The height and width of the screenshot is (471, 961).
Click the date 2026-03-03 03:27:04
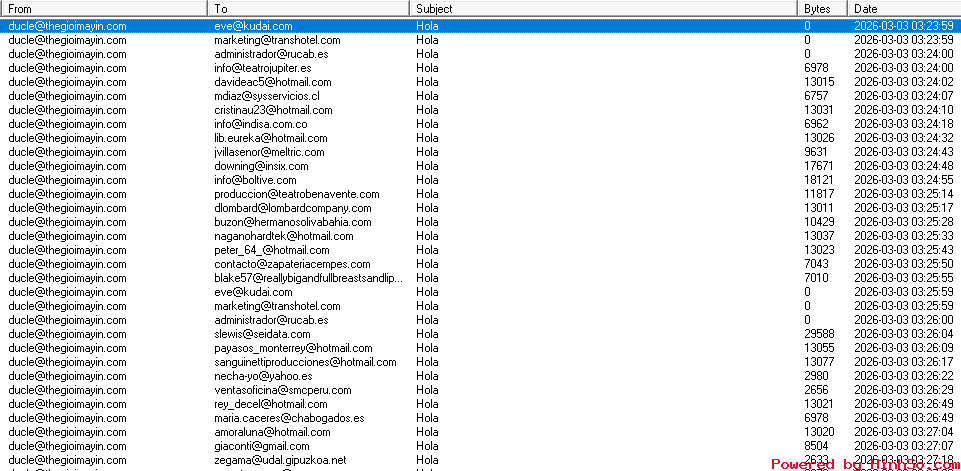tap(903, 432)
